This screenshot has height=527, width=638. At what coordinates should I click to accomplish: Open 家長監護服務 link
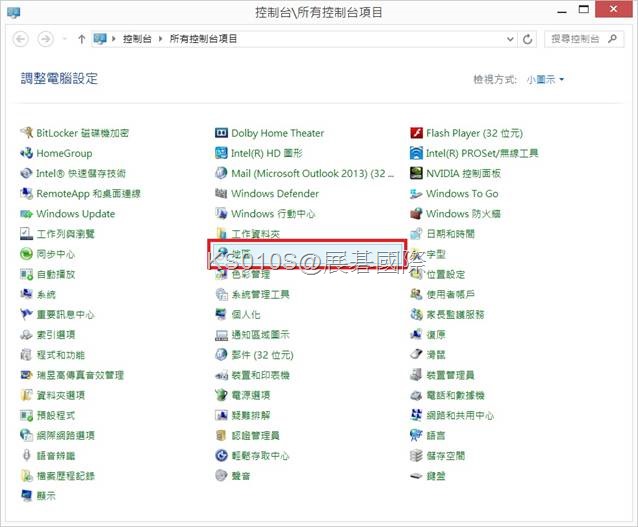point(455,315)
